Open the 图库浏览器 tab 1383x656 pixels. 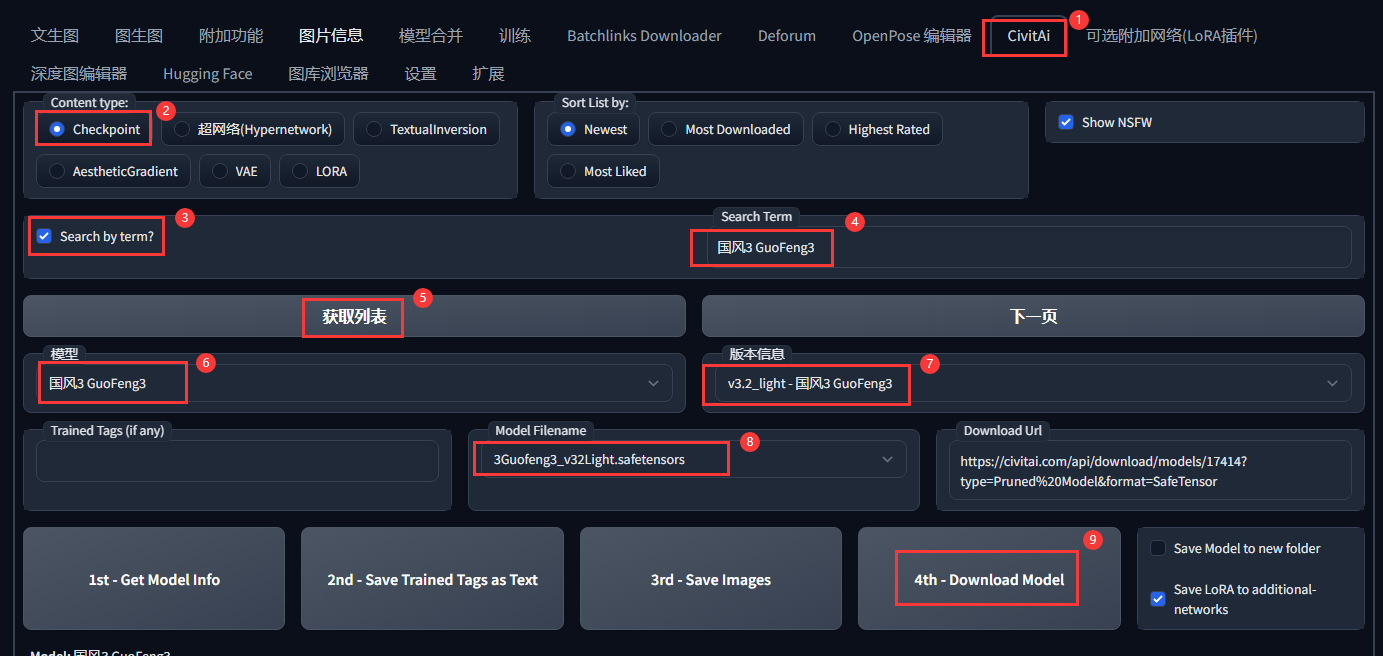point(328,74)
